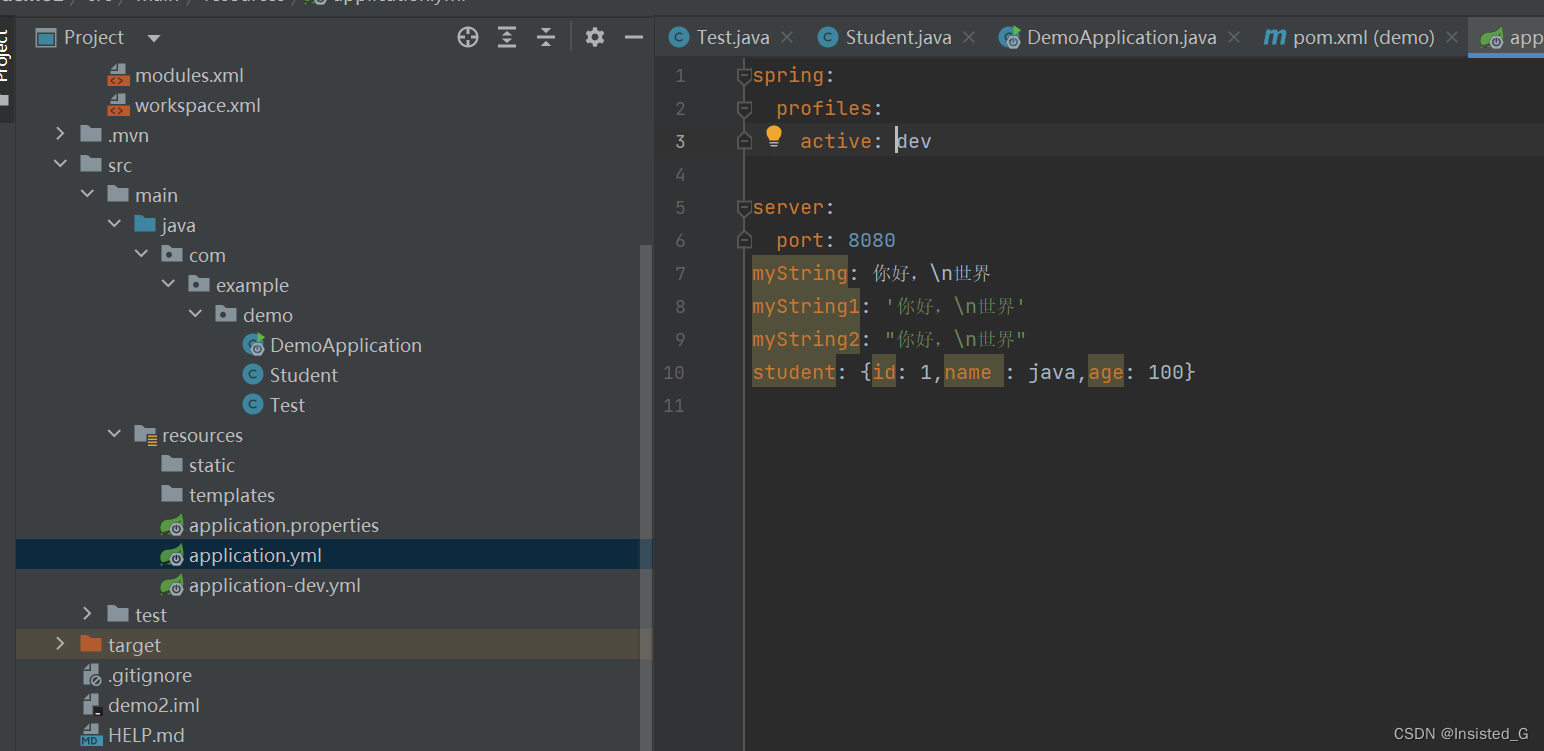
Task: Click the Select Opened File target icon
Action: click(468, 38)
